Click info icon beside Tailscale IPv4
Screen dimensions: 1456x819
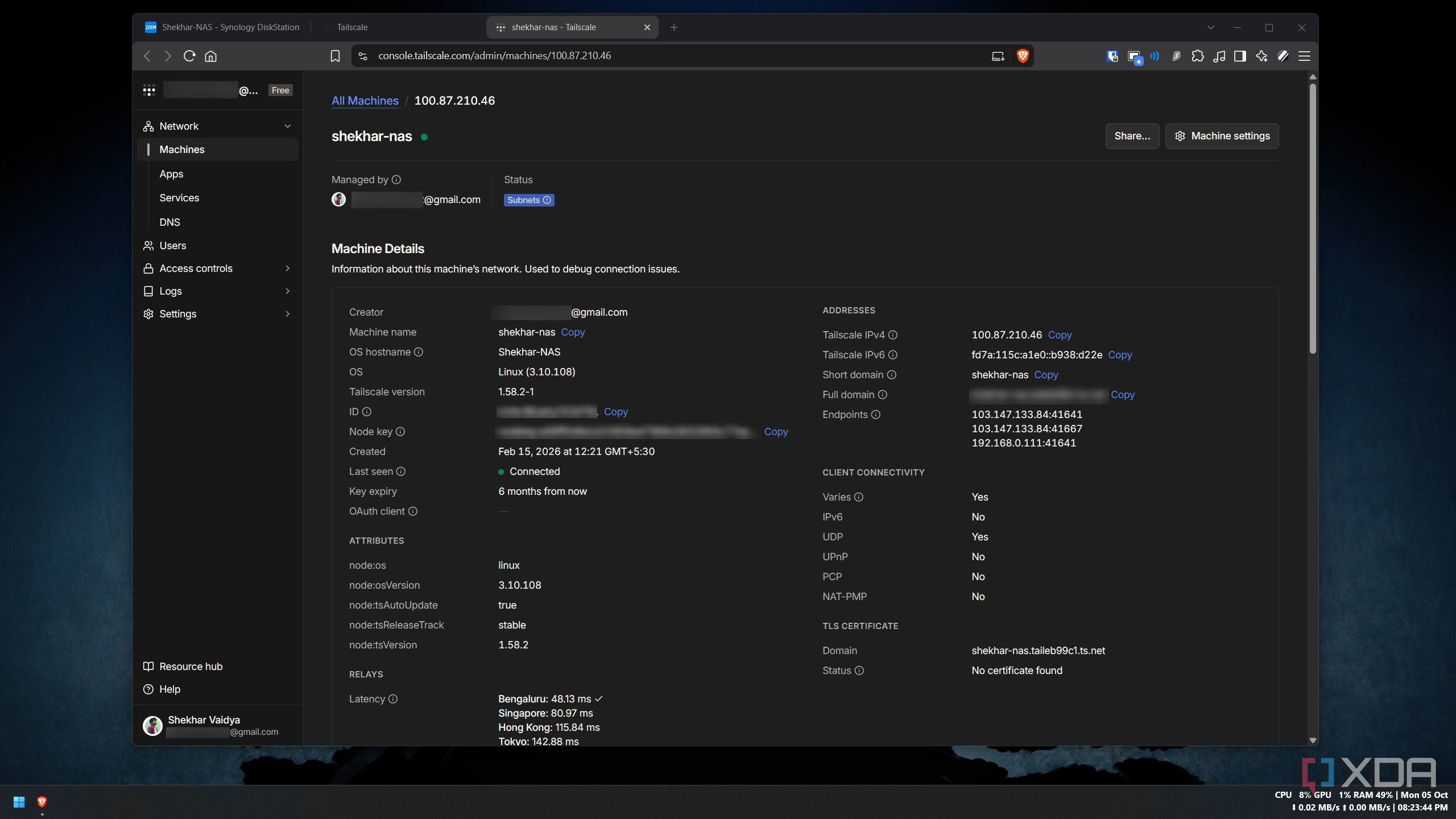[893, 335]
